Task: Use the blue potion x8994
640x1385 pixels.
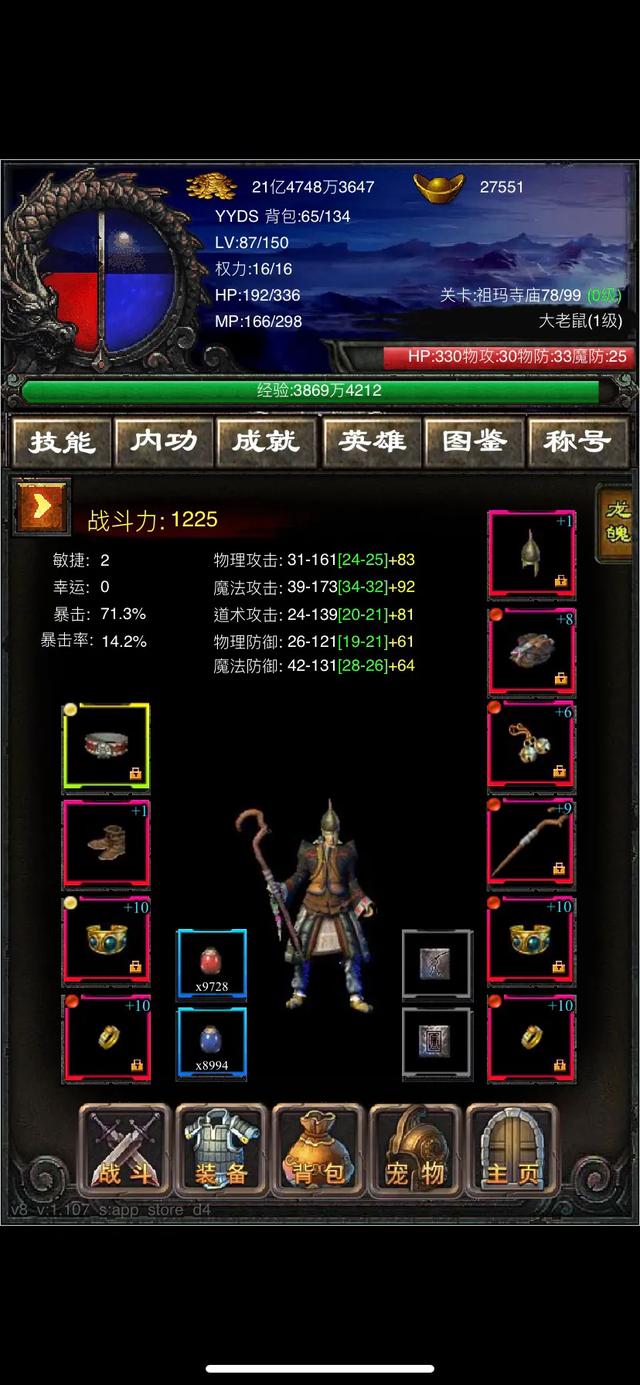Action: (x=211, y=1042)
